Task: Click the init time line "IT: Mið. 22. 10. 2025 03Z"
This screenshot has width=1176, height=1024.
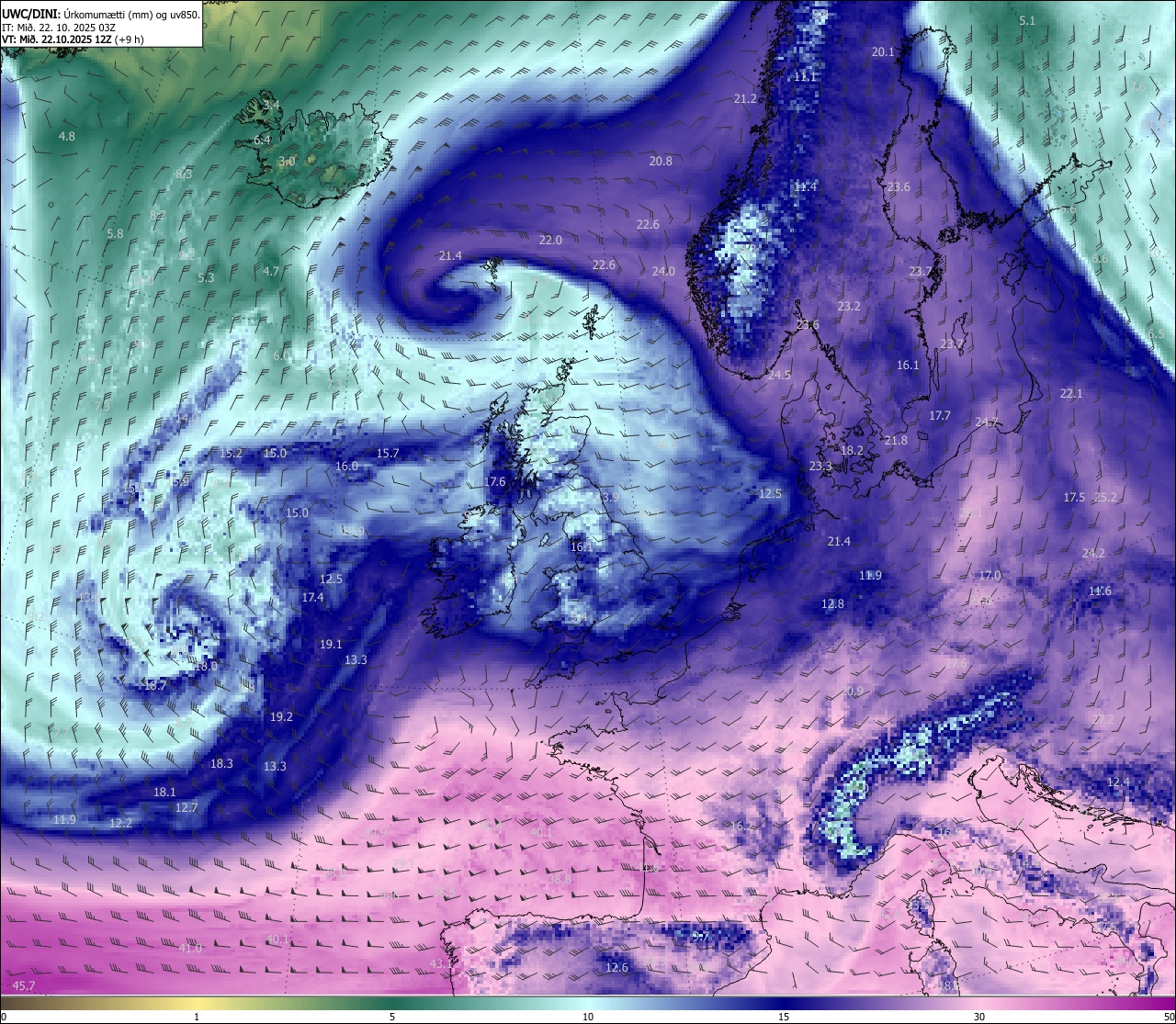Action: pyautogui.click(x=60, y=27)
